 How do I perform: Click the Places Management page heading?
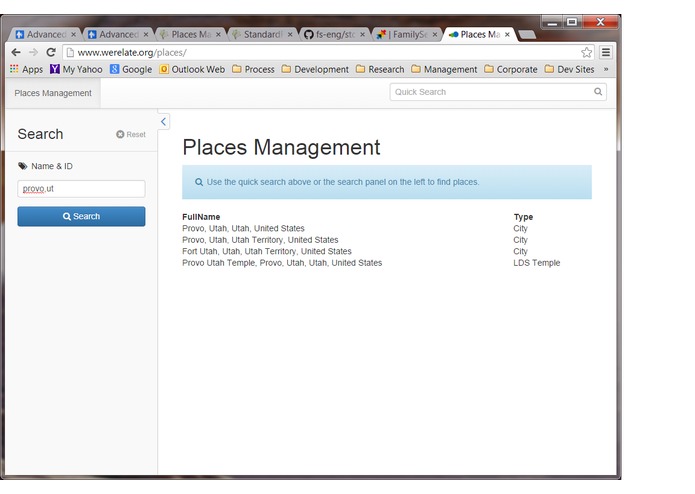tap(281, 147)
